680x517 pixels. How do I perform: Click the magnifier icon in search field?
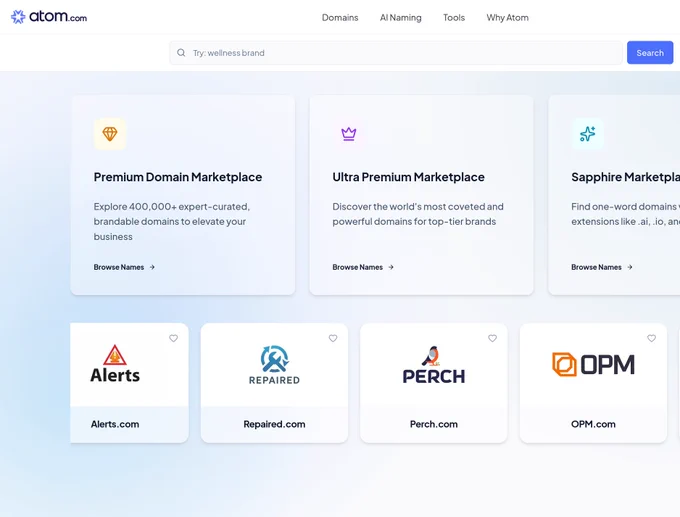click(x=181, y=53)
